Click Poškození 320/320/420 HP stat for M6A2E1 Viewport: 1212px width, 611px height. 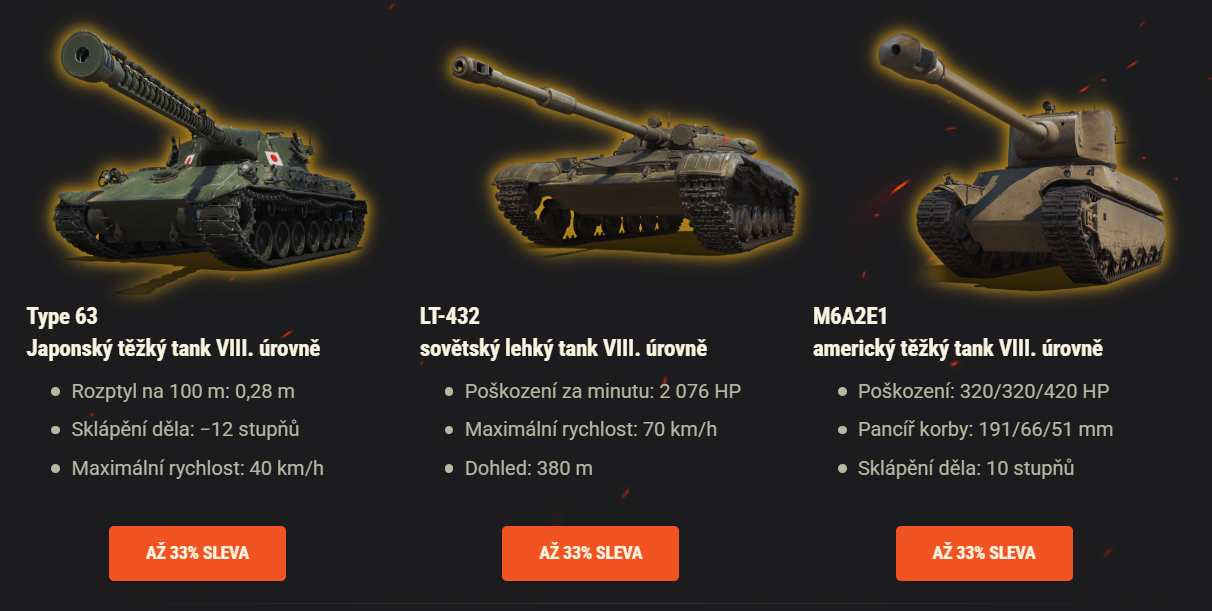(x=985, y=390)
